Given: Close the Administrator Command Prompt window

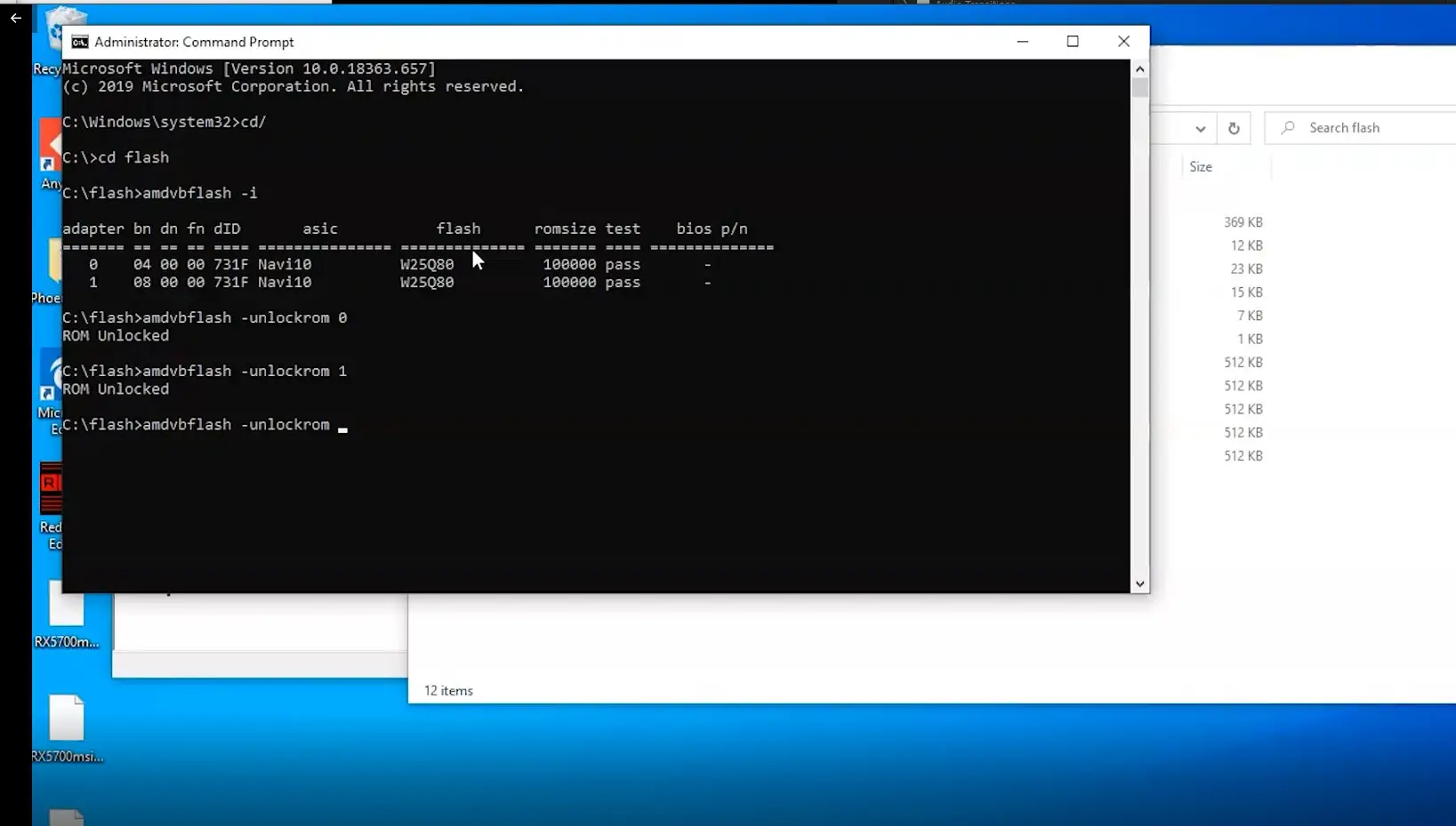Looking at the screenshot, I should point(1123,42).
